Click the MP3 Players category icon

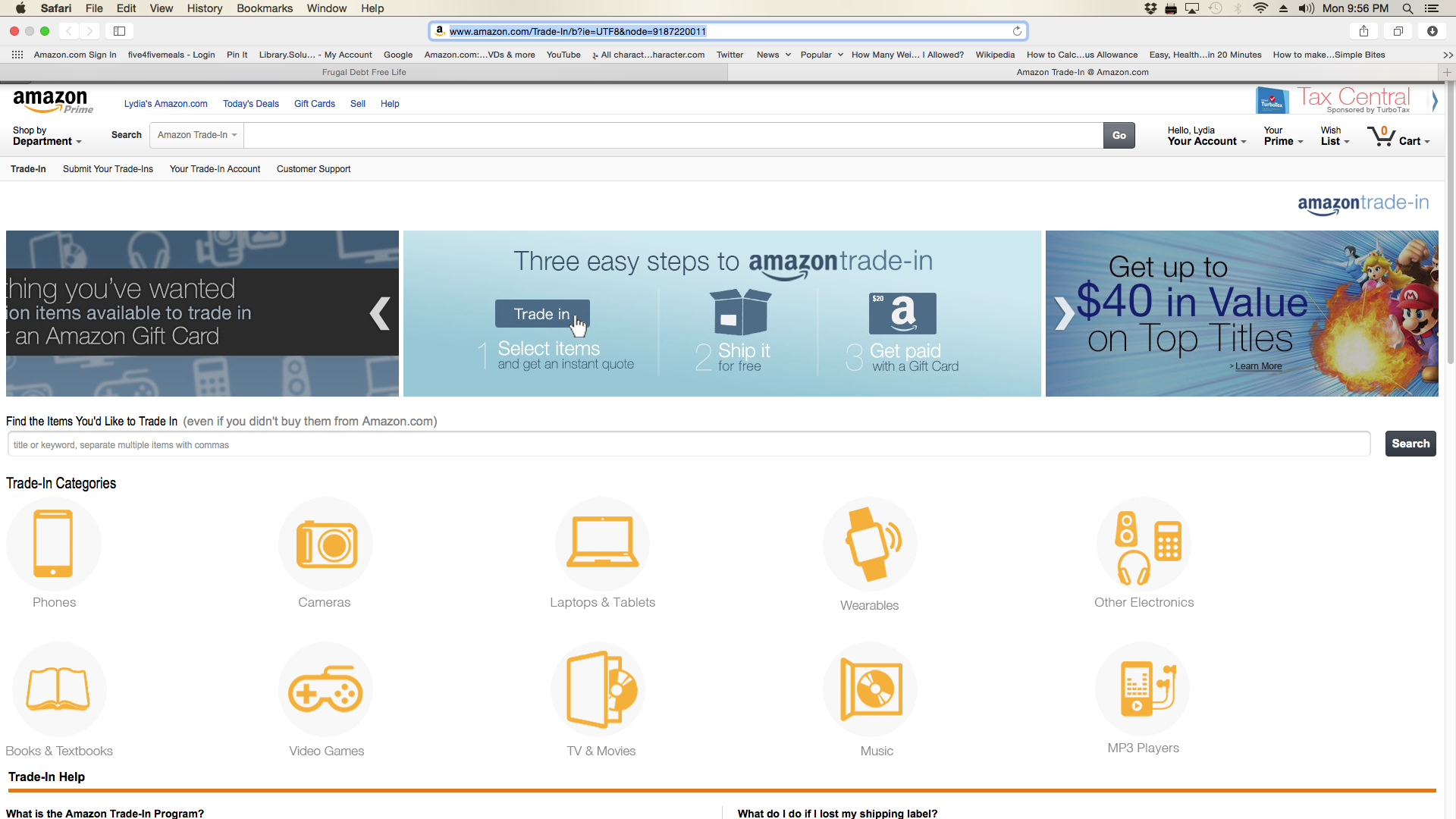[1143, 689]
